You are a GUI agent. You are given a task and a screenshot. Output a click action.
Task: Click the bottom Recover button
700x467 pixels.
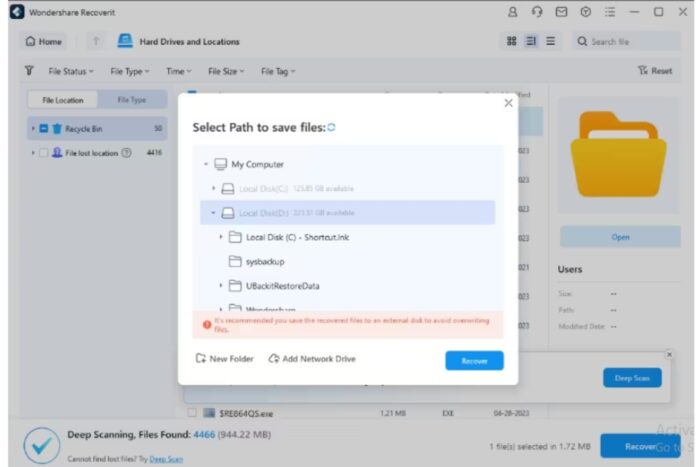[x=640, y=446]
